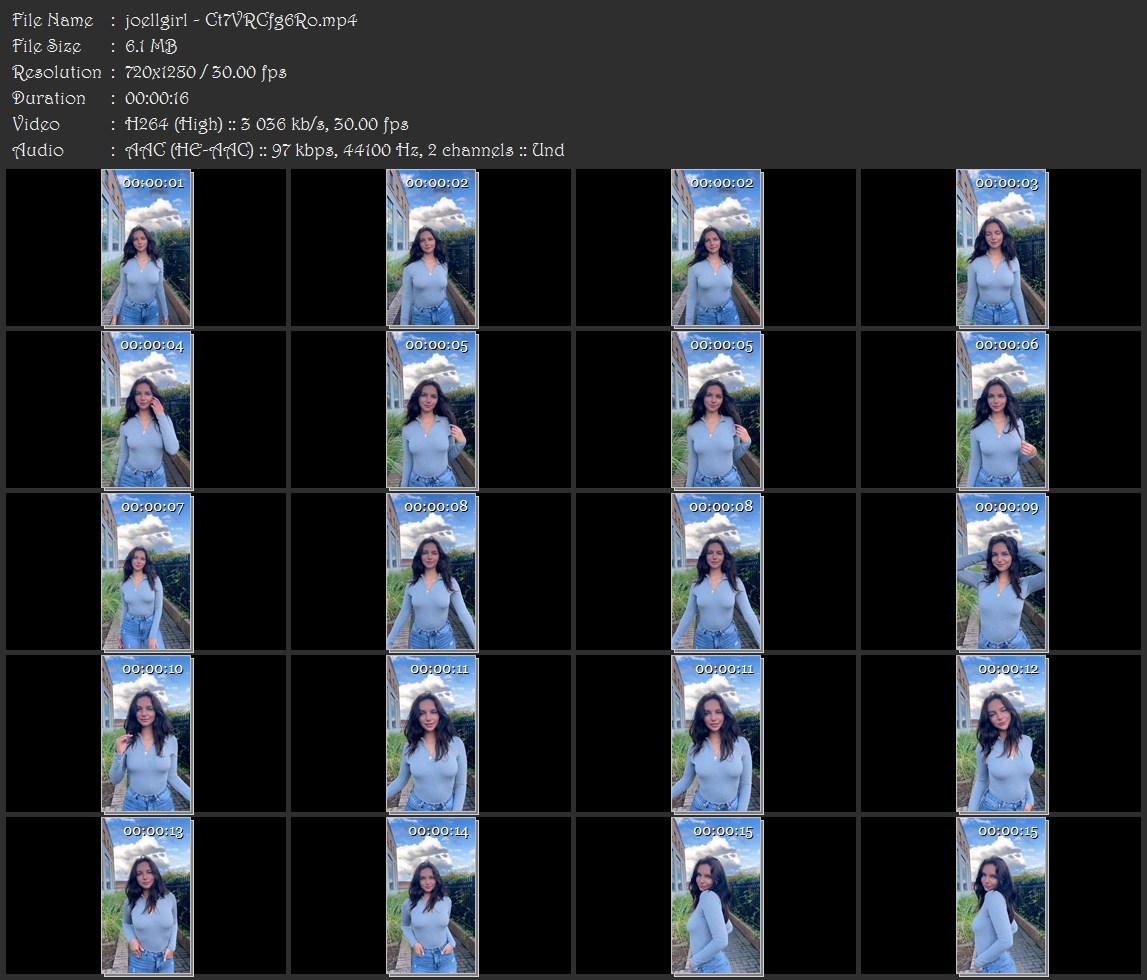Click the thumbnail labeled 00:00:10

(x=146, y=734)
